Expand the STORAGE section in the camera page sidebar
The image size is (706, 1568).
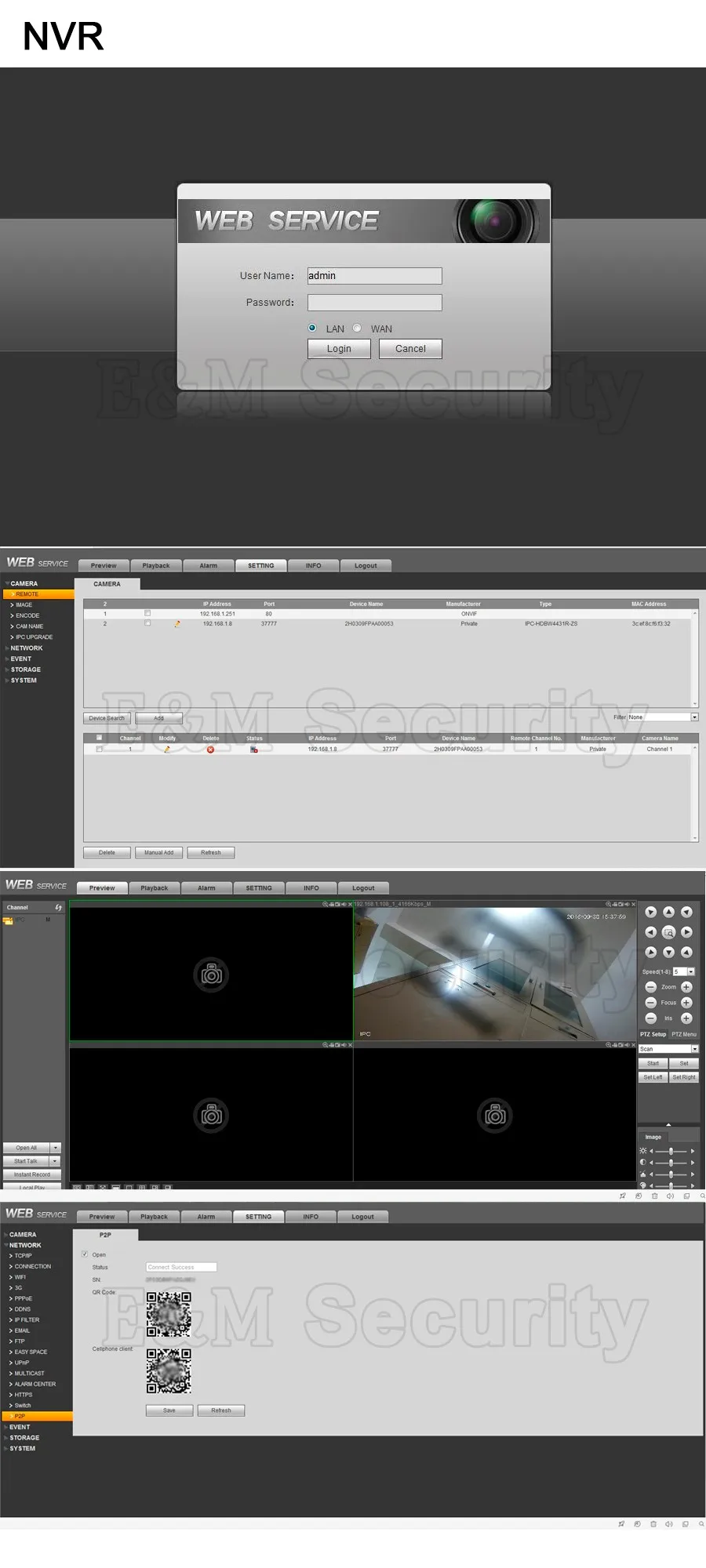(x=26, y=670)
